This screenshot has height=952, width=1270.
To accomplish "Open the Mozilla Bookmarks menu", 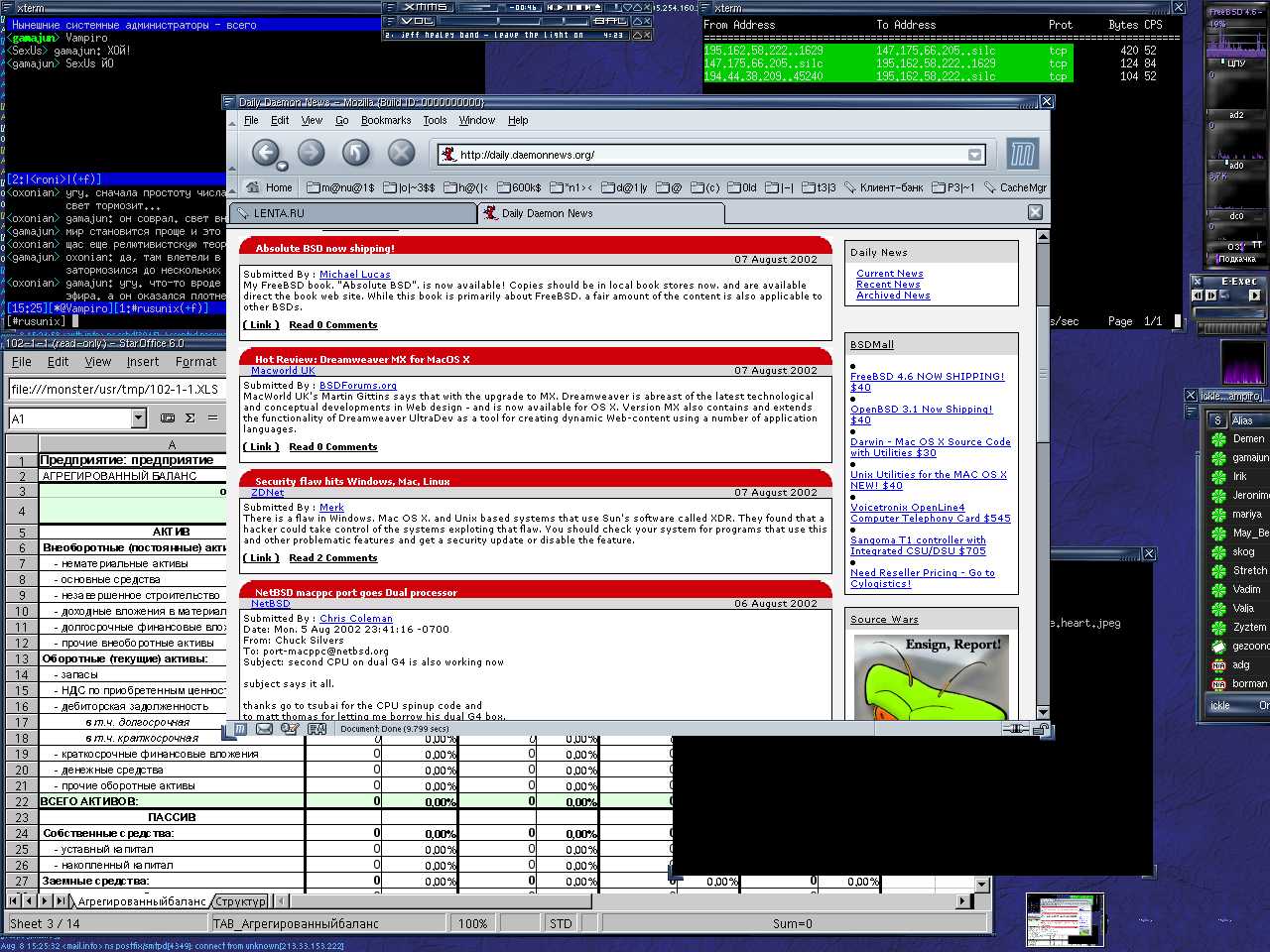I will (x=386, y=120).
